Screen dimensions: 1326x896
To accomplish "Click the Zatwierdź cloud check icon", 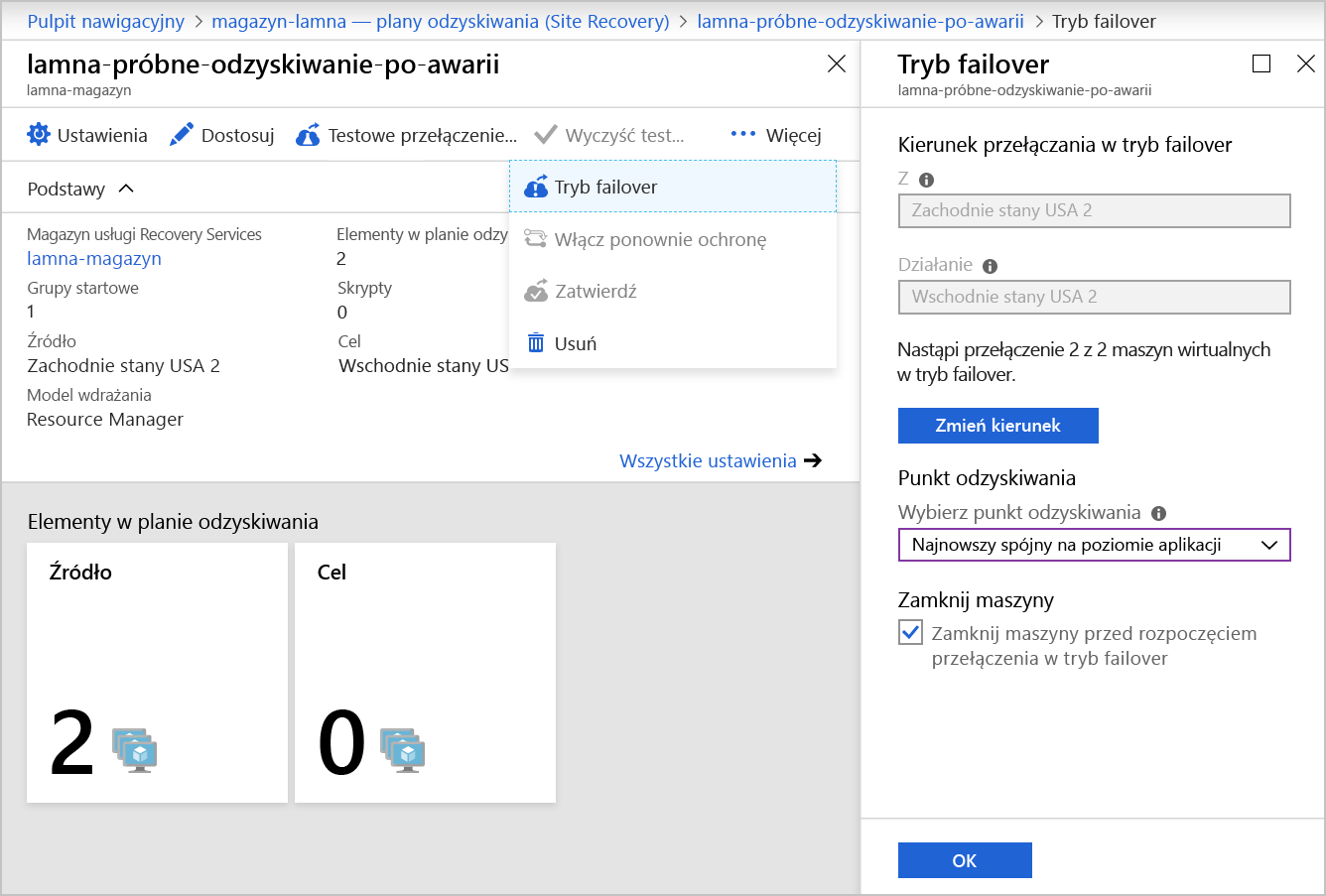I will click(536, 291).
